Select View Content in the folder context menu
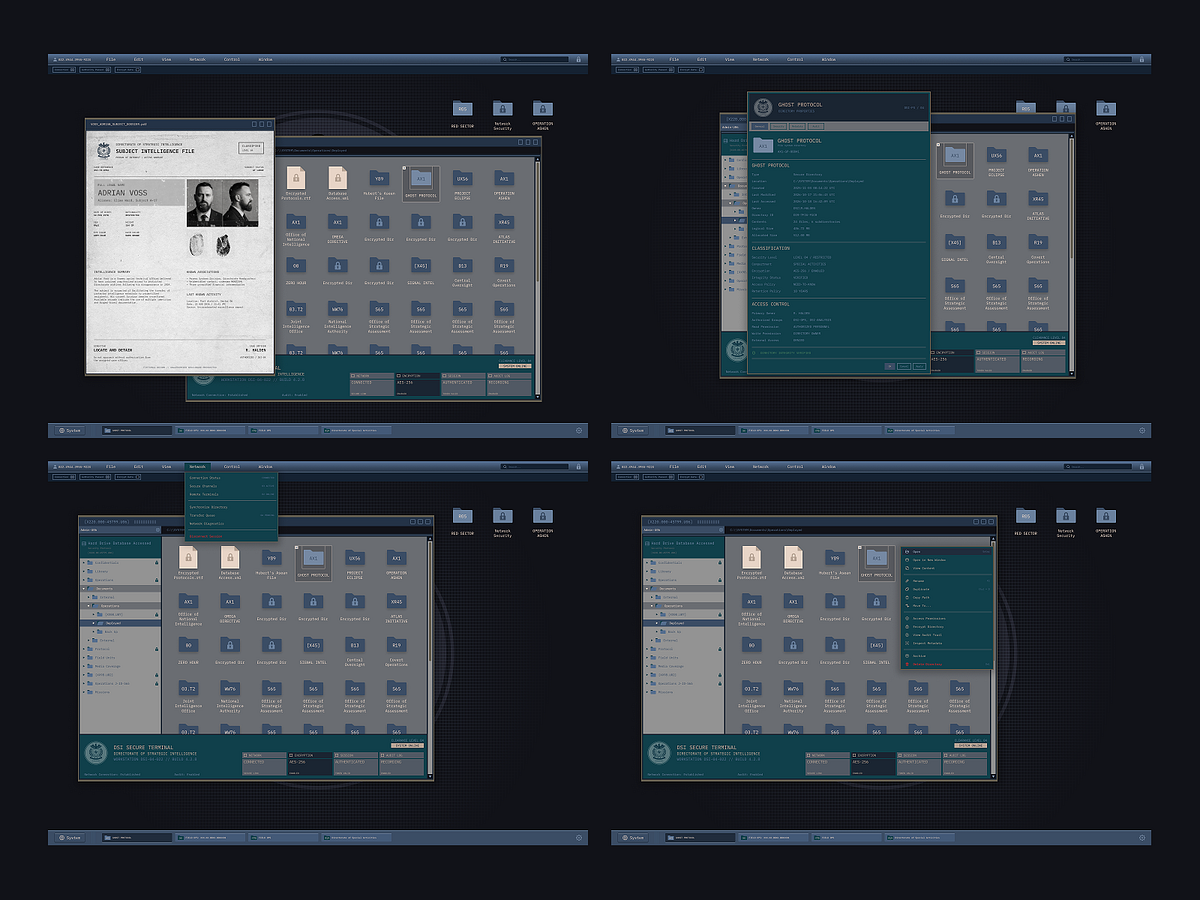Viewport: 1200px width, 900px height. [x=947, y=568]
